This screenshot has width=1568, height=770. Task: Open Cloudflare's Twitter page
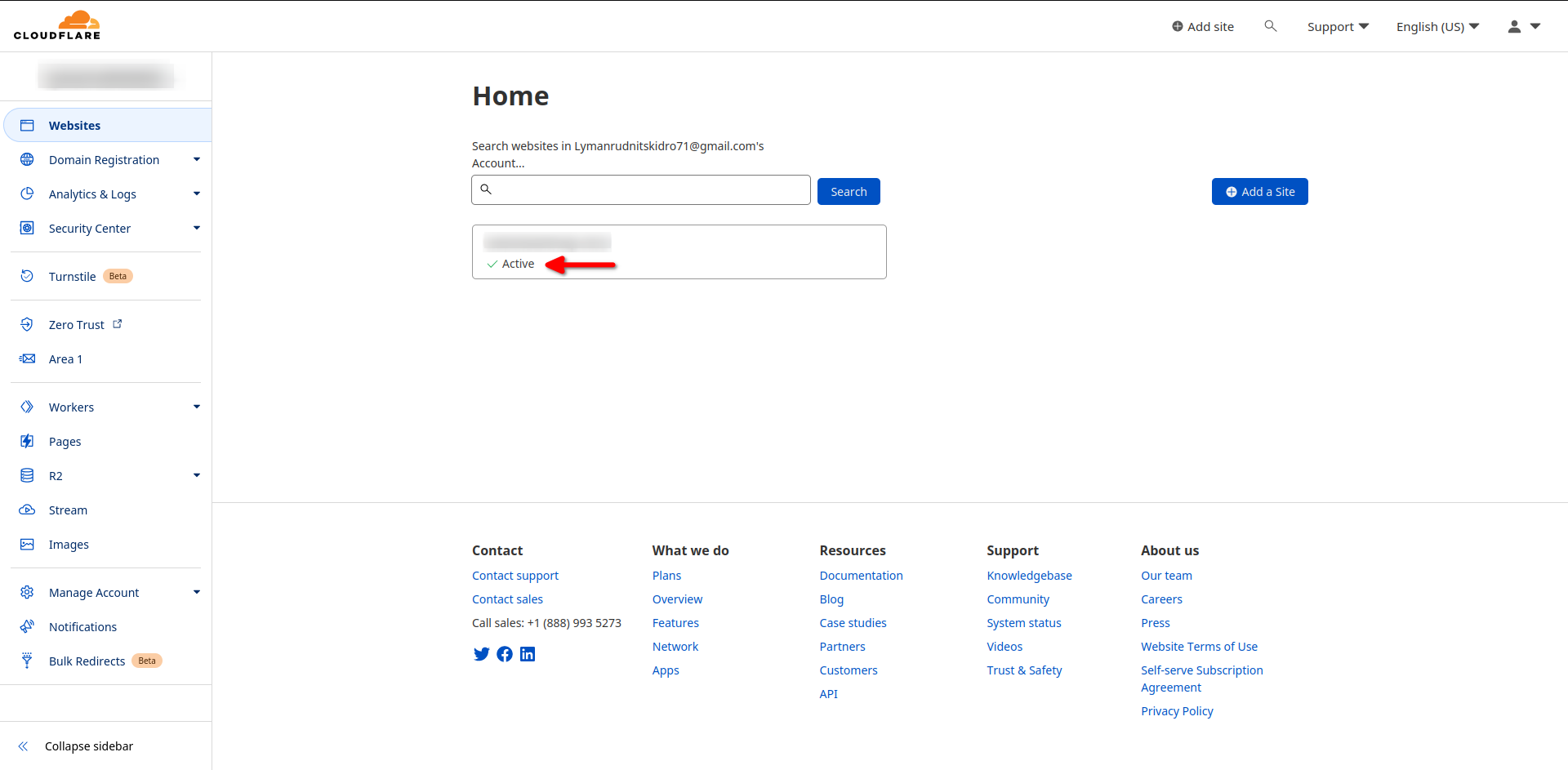(x=481, y=654)
